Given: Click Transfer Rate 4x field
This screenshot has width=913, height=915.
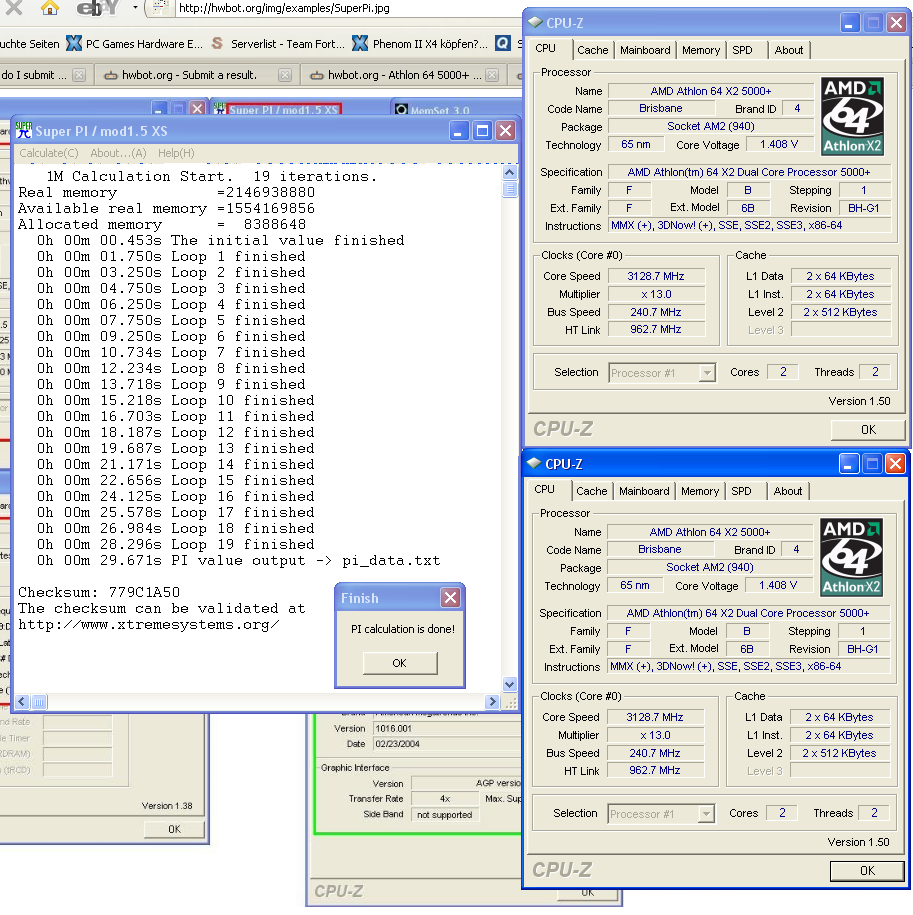Looking at the screenshot, I should click(445, 799).
